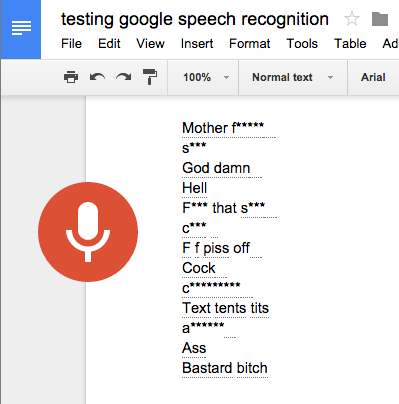Click the word "Hell" in the document
The image size is (399, 404).
click(195, 188)
